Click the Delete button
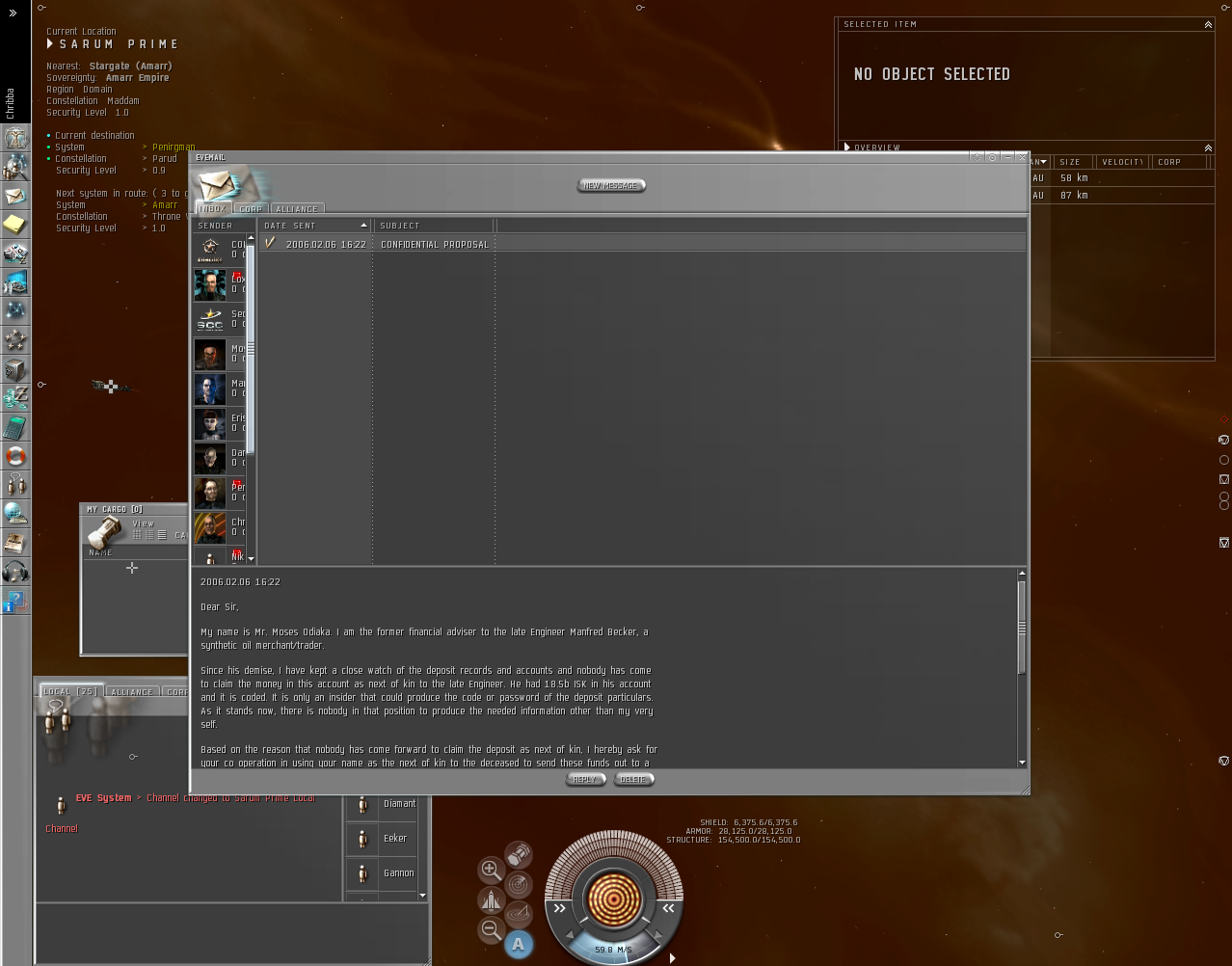1232x966 pixels. (x=633, y=779)
